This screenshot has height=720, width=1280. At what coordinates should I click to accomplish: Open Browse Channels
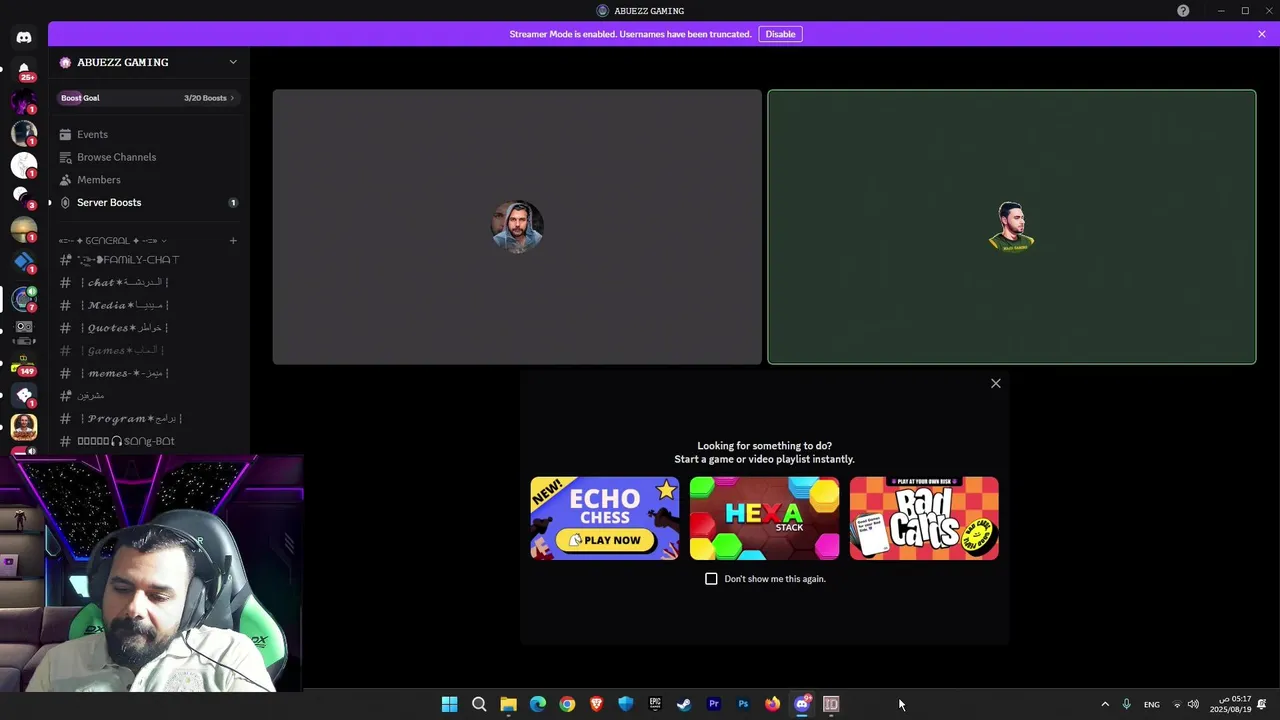click(149, 157)
